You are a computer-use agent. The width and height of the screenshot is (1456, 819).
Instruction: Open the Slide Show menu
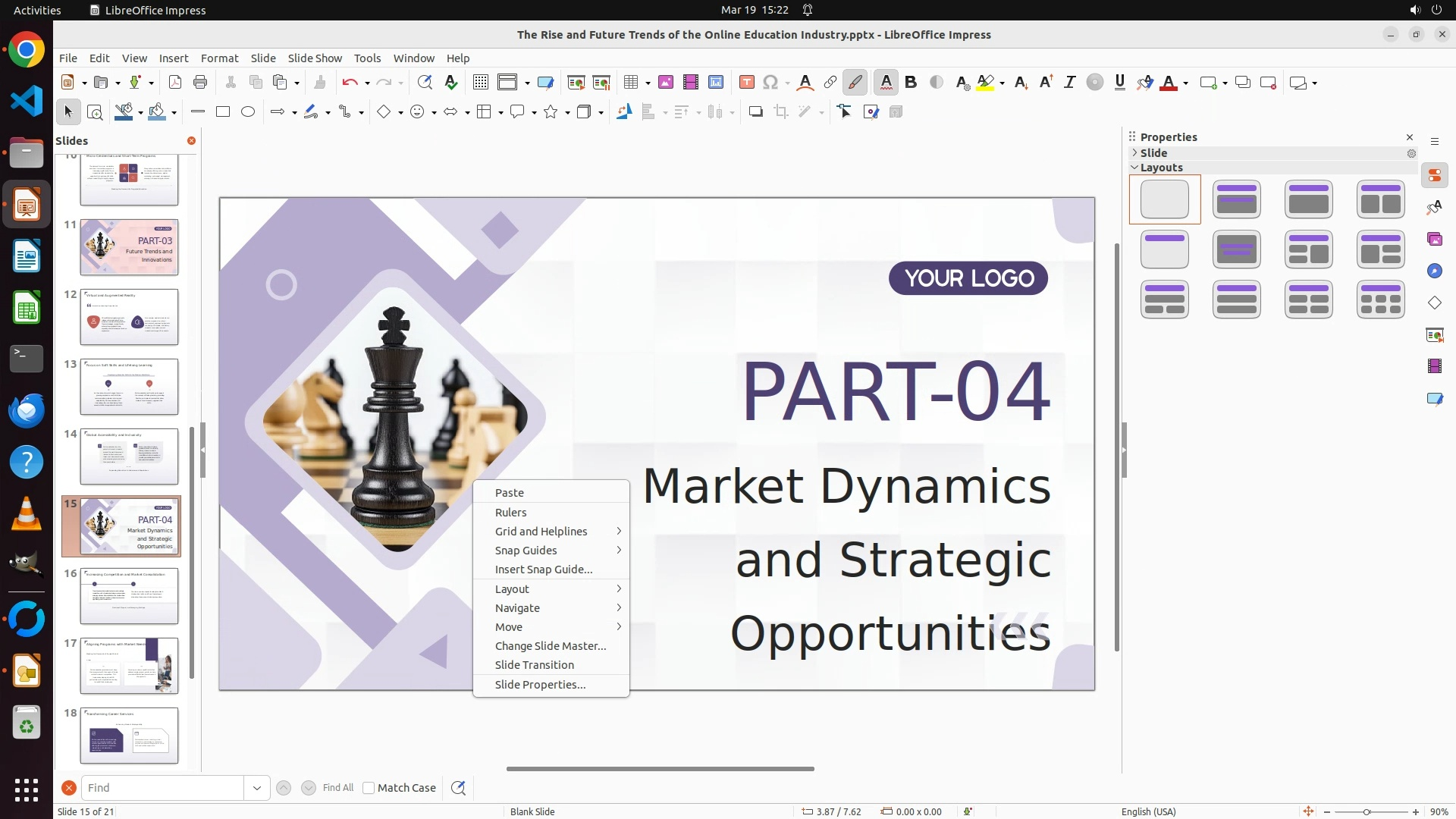(315, 58)
